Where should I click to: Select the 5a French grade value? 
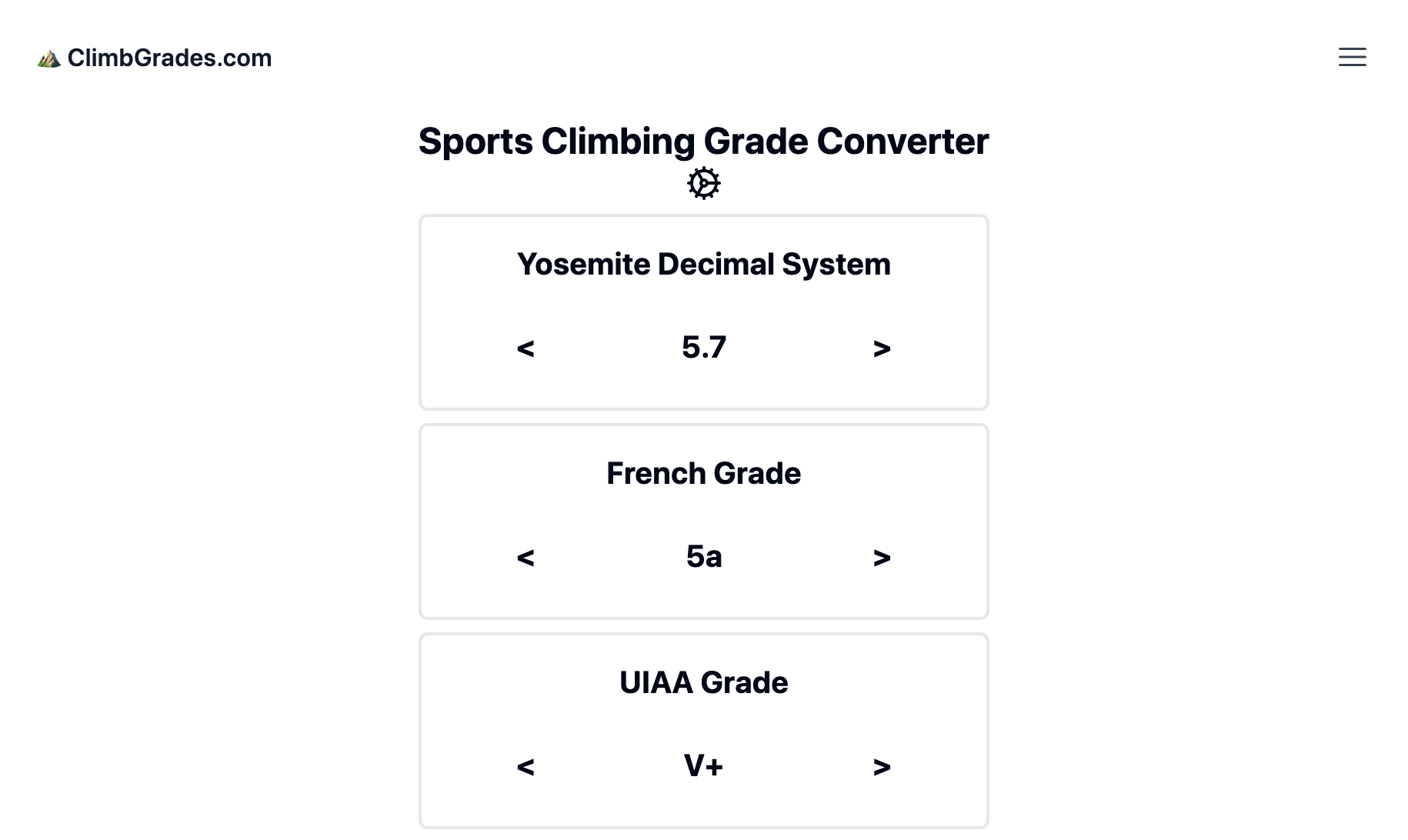pyautogui.click(x=703, y=557)
